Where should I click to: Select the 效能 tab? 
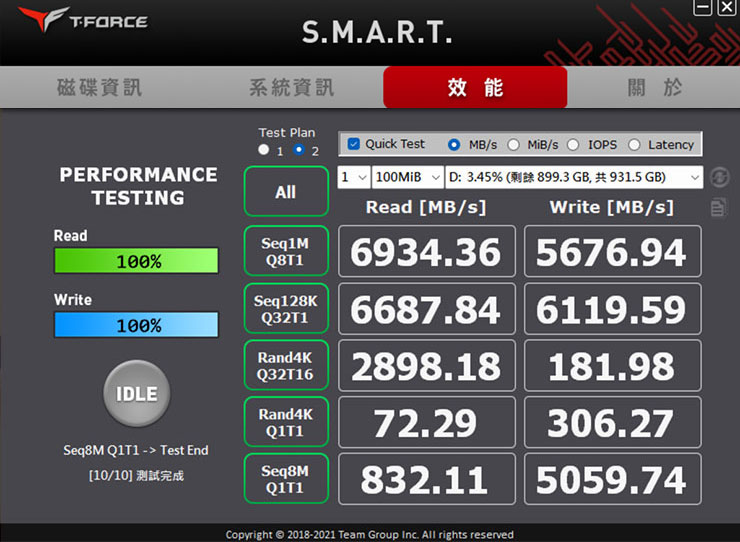pyautogui.click(x=475, y=87)
